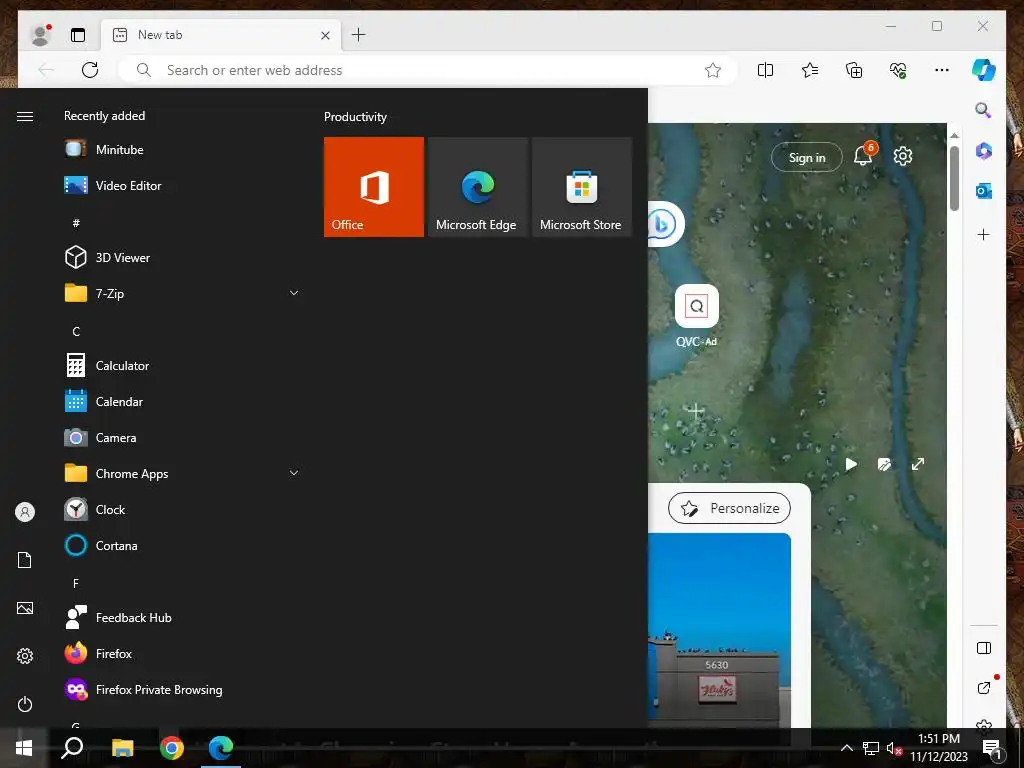Screen dimensions: 1024x768
Task: Open the Microsoft Store tile
Action: coord(582,187)
